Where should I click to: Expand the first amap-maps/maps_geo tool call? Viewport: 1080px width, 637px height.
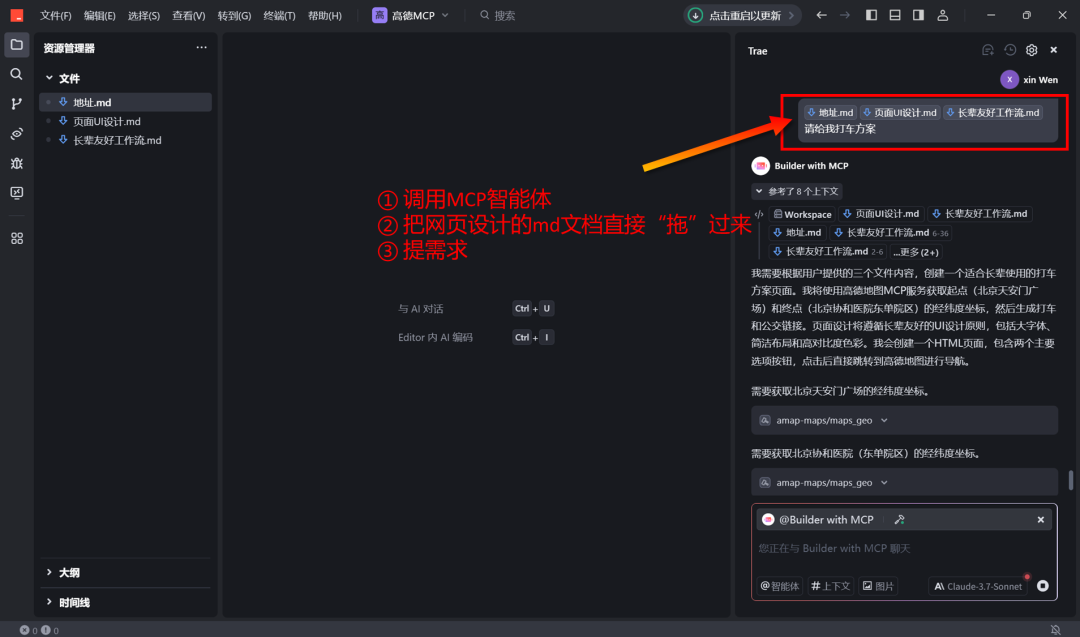click(x=904, y=420)
